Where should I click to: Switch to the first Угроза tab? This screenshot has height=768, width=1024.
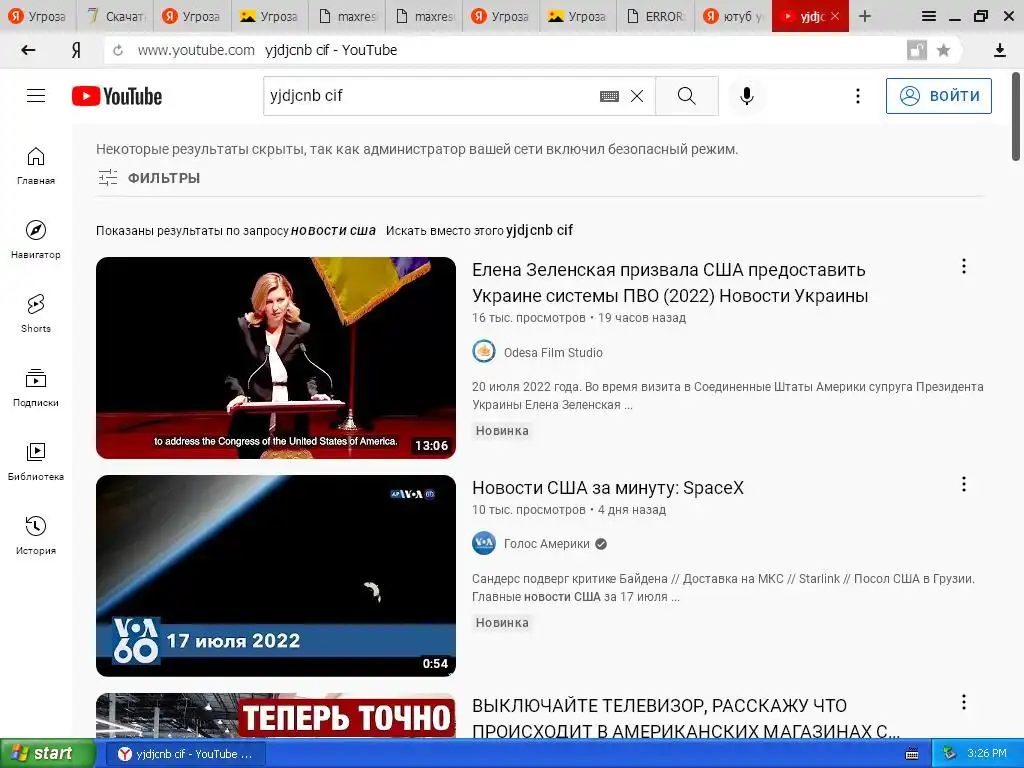point(38,16)
